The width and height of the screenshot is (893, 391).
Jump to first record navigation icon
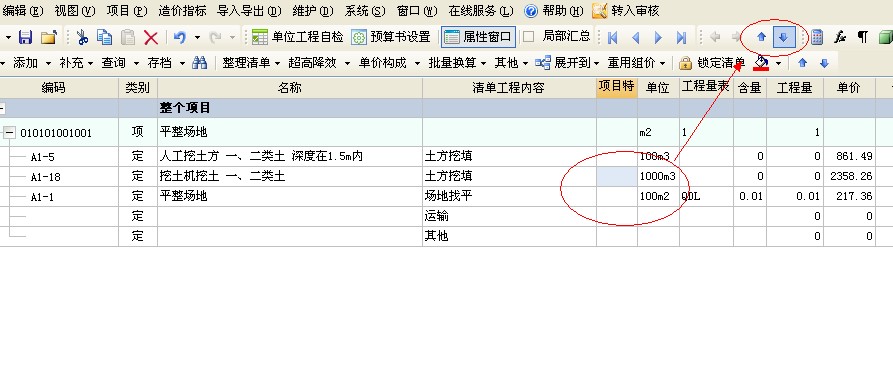click(613, 38)
